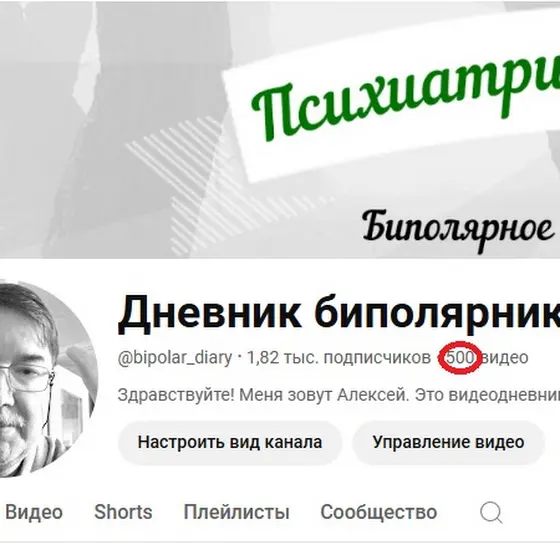Select the Сообщество tab
Screen dimensions: 560x560
[x=379, y=512]
